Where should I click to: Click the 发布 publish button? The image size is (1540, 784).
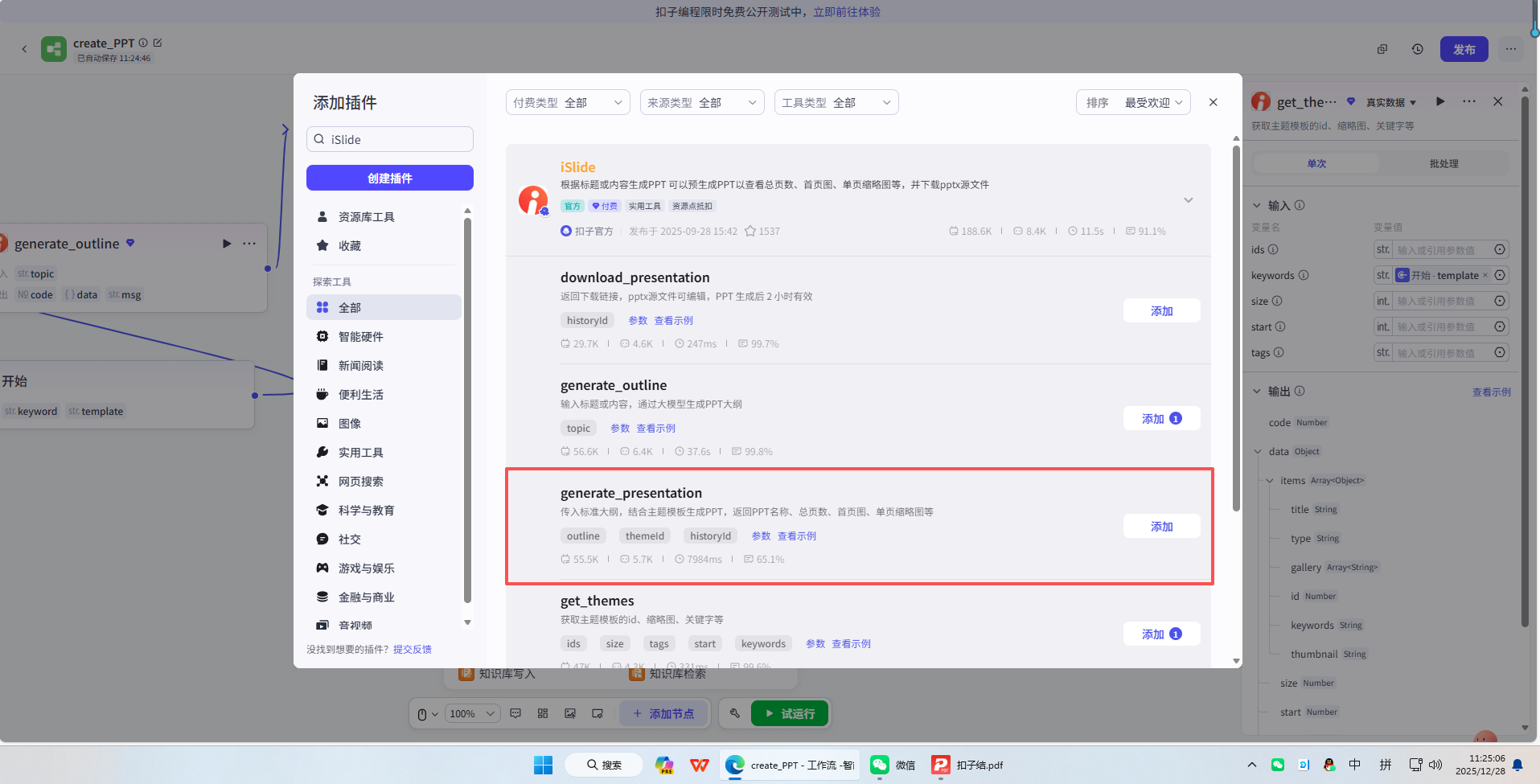1464,49
